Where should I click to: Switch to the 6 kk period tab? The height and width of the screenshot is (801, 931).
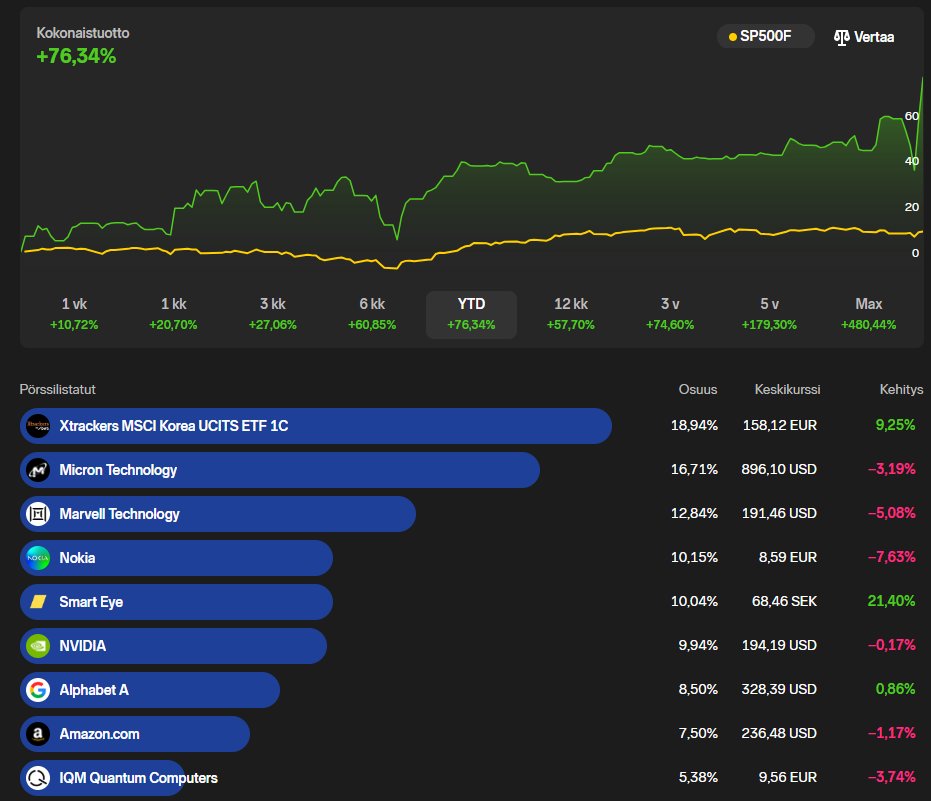click(x=372, y=314)
